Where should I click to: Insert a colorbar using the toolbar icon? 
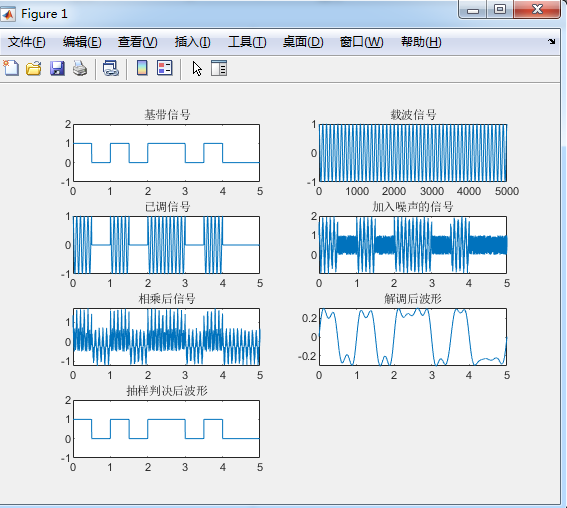142,68
